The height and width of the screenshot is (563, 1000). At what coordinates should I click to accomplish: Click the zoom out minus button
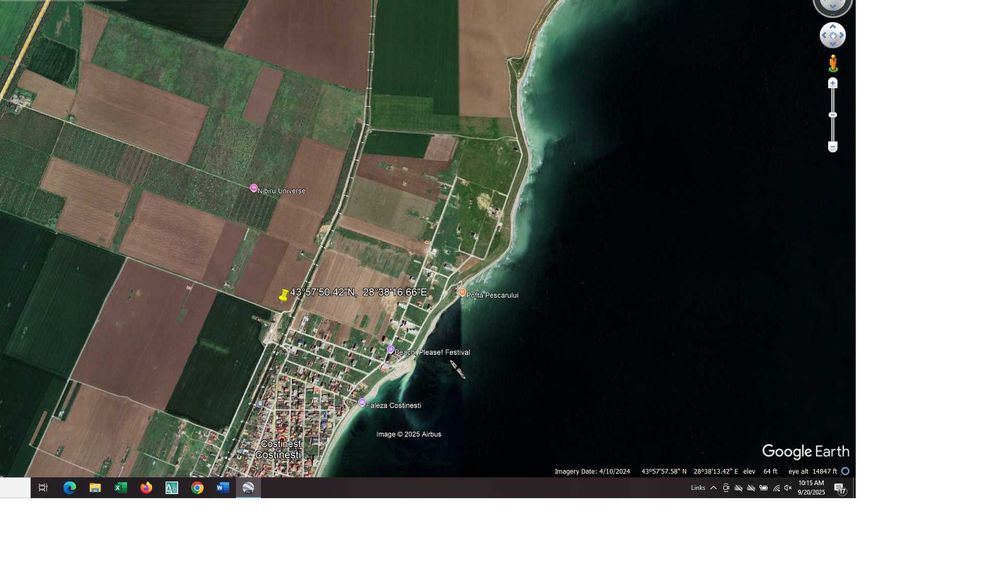click(832, 147)
